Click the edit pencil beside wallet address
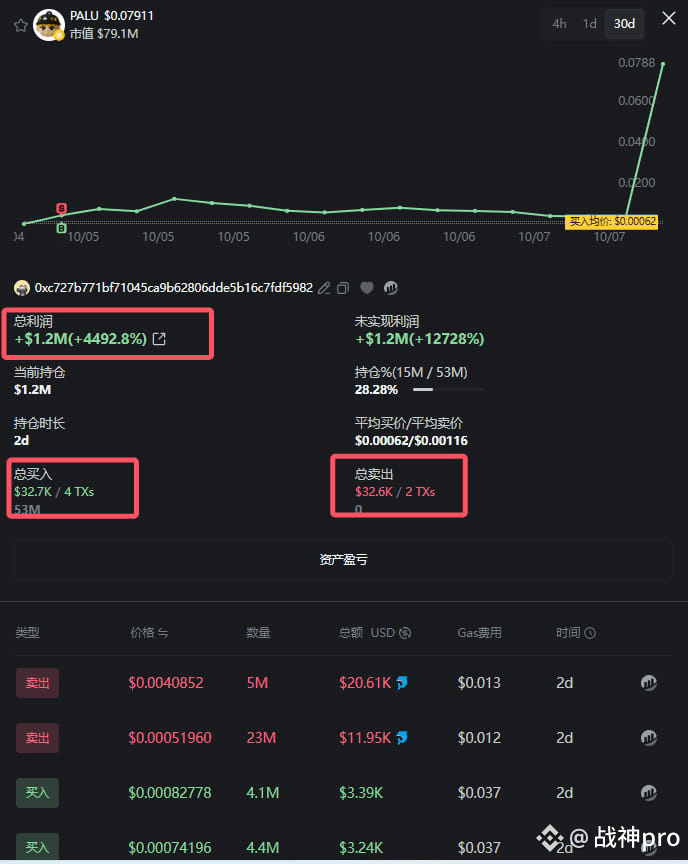Viewport: 688px width, 864px height. click(x=324, y=288)
